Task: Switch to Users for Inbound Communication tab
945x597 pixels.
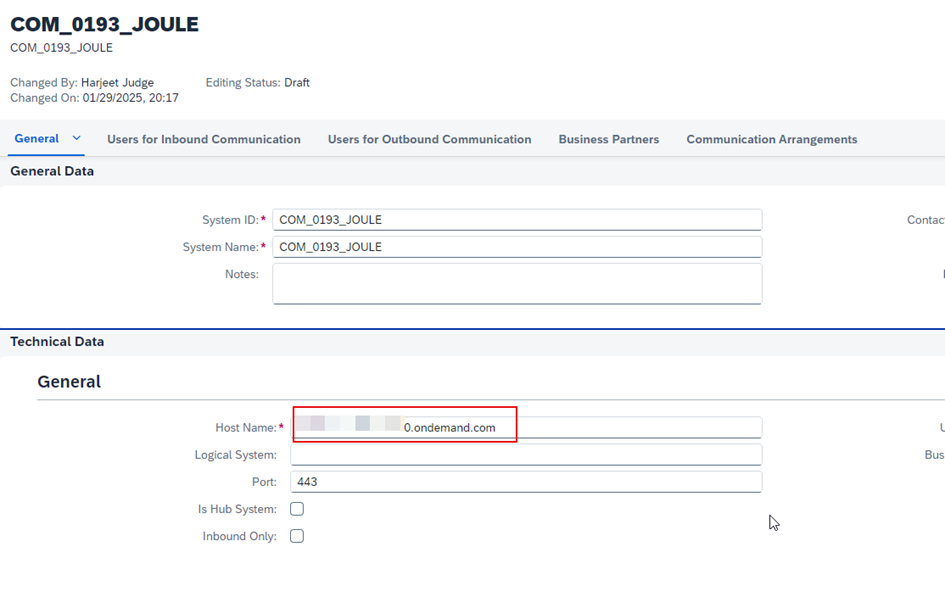Action: [204, 140]
